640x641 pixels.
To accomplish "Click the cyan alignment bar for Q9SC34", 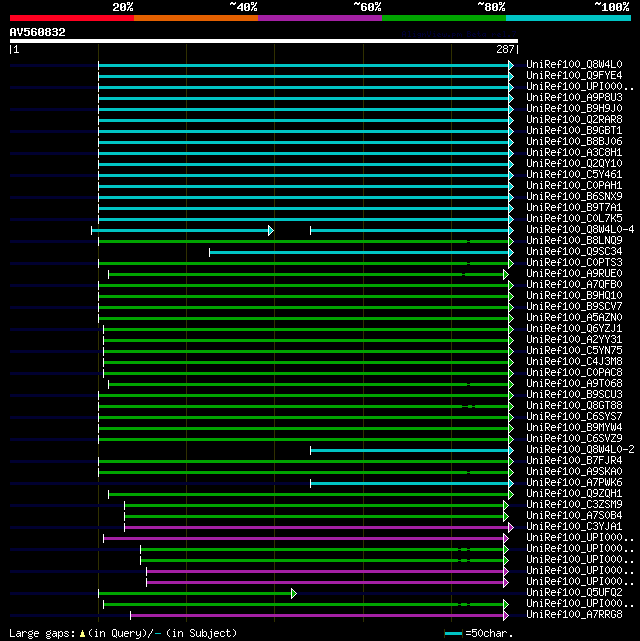I will click(x=360, y=253).
